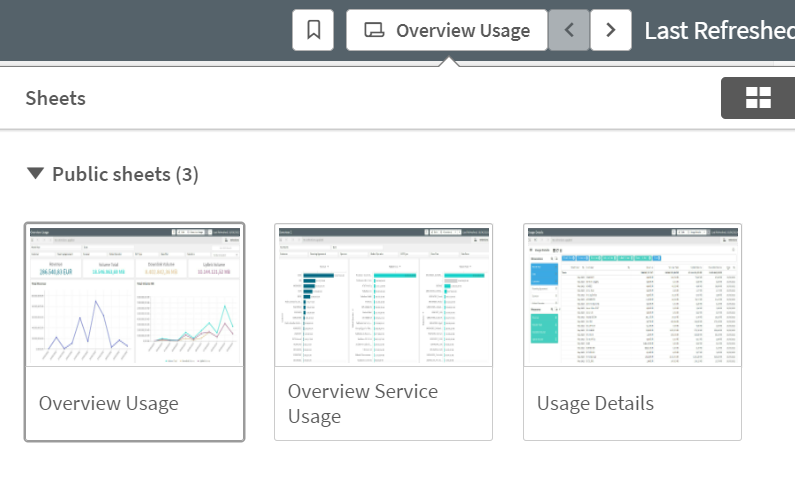795x489 pixels.
Task: Collapse the Public sheets triangle arrow
Action: 36,174
